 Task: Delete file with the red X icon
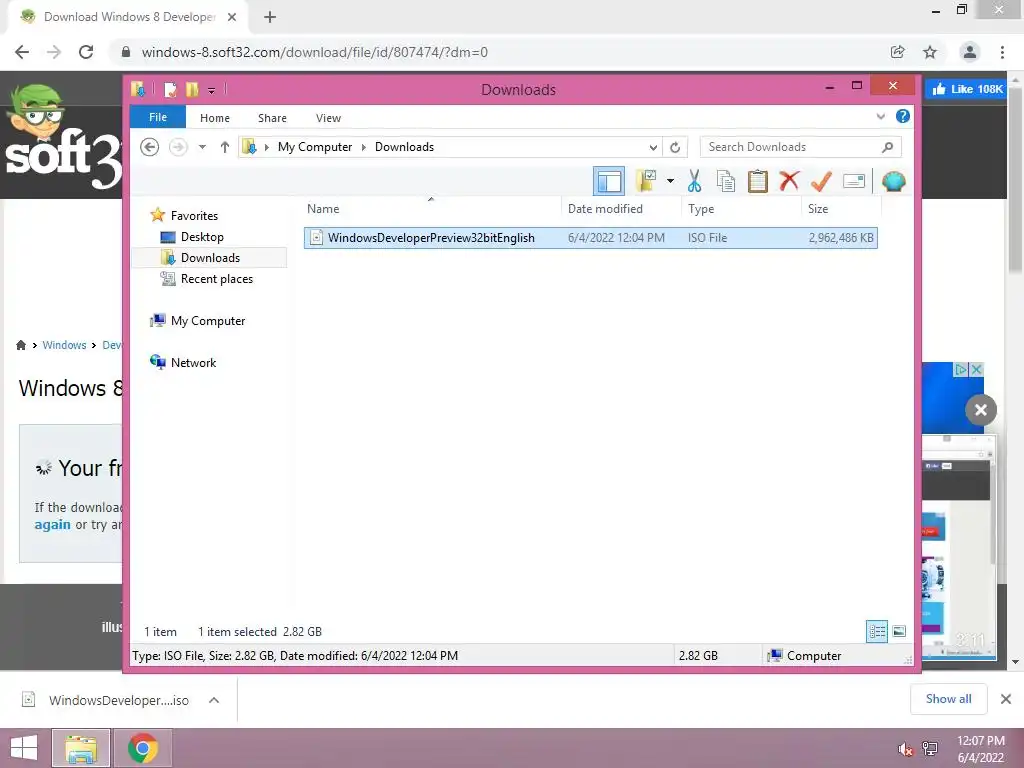coord(789,181)
